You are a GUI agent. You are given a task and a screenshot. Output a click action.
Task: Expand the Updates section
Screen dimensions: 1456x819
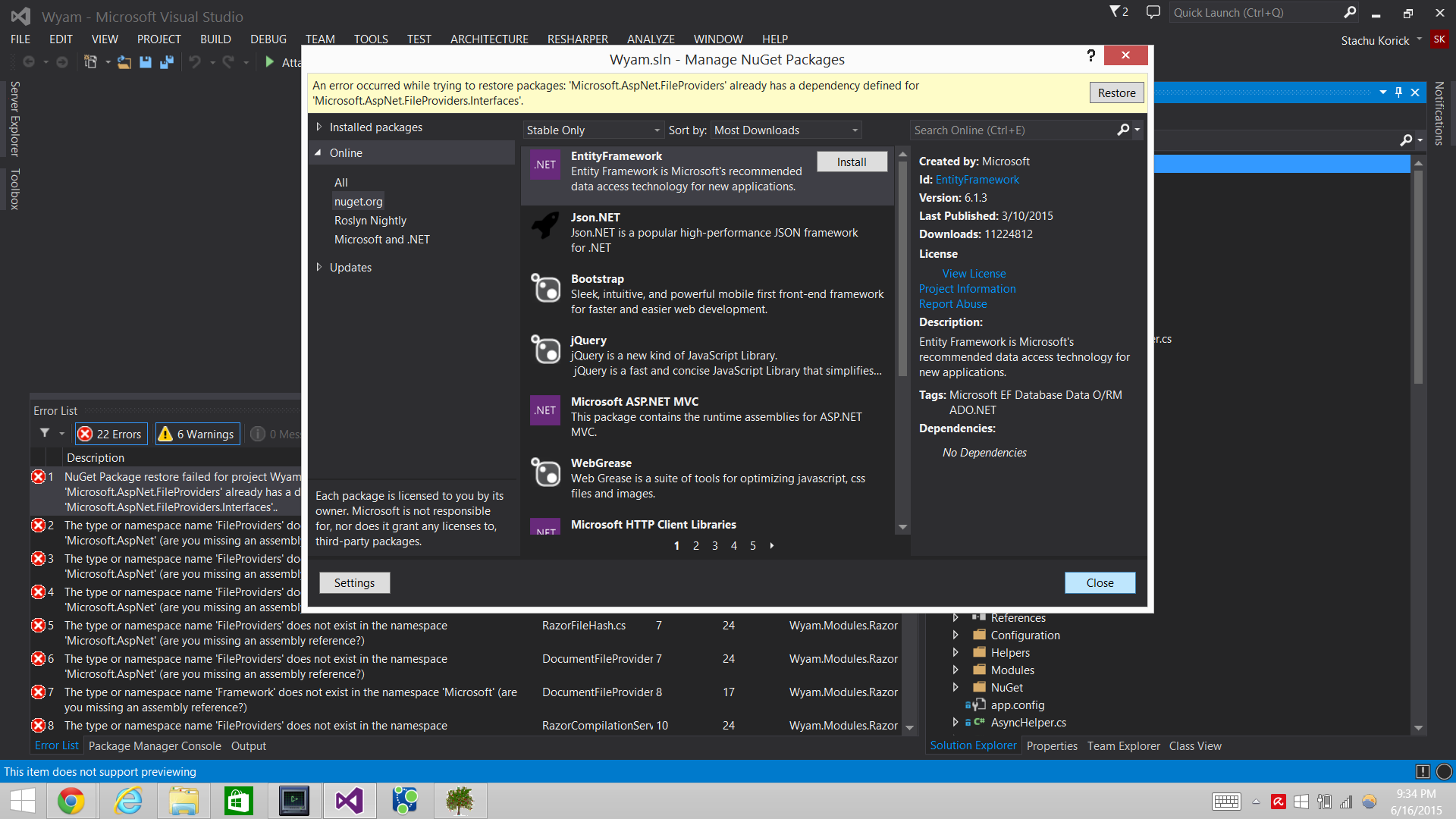(x=319, y=267)
